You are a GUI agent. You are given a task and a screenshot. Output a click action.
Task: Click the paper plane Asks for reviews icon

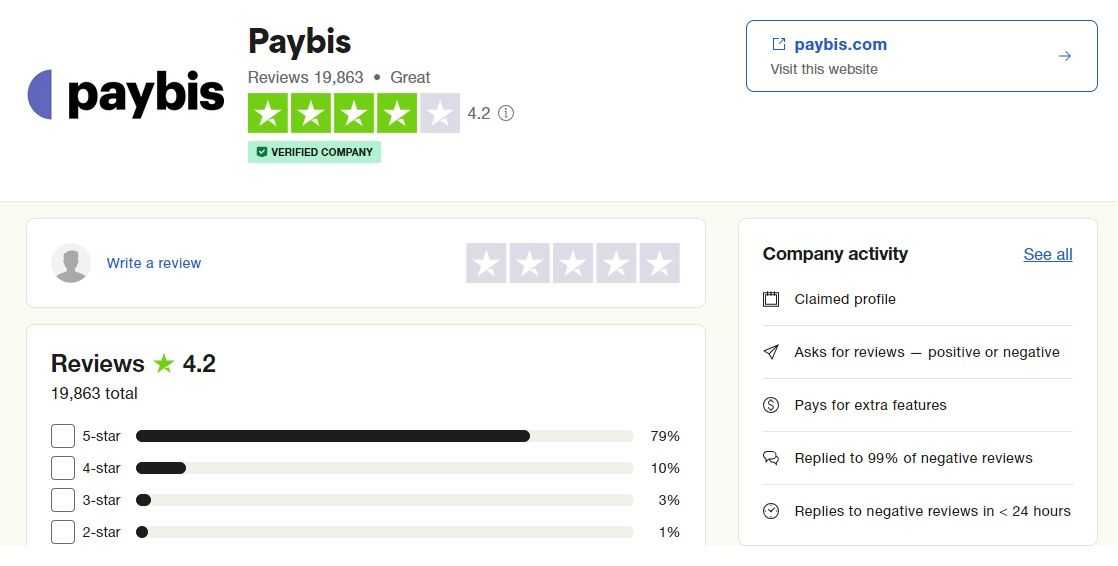[771, 352]
